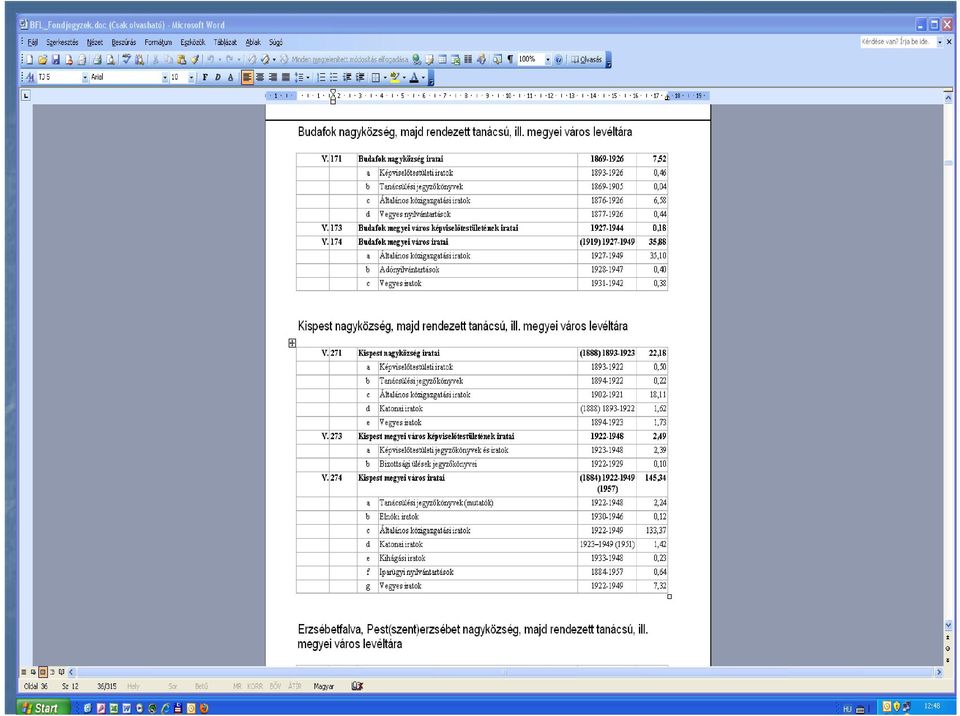Switch to Print Layout view button
Screen dimensions: 960x716
click(43, 672)
